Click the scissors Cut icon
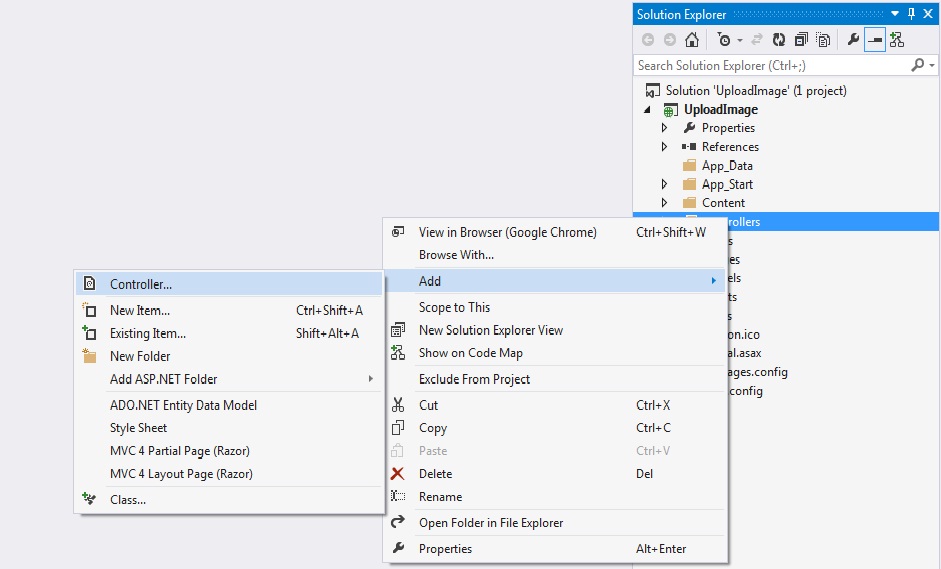This screenshot has width=941, height=569. coord(397,405)
